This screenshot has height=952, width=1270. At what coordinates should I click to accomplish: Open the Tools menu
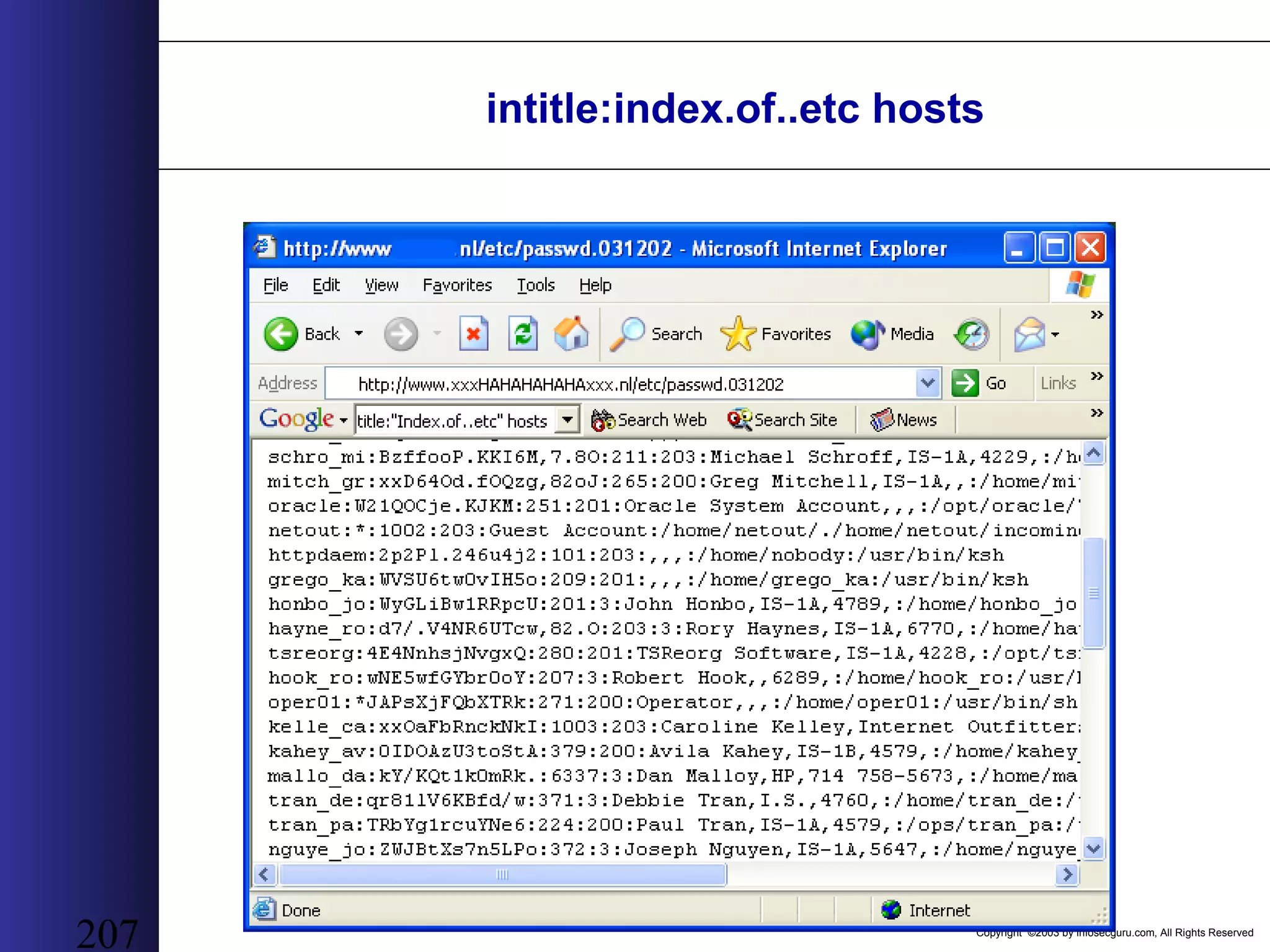pos(536,285)
